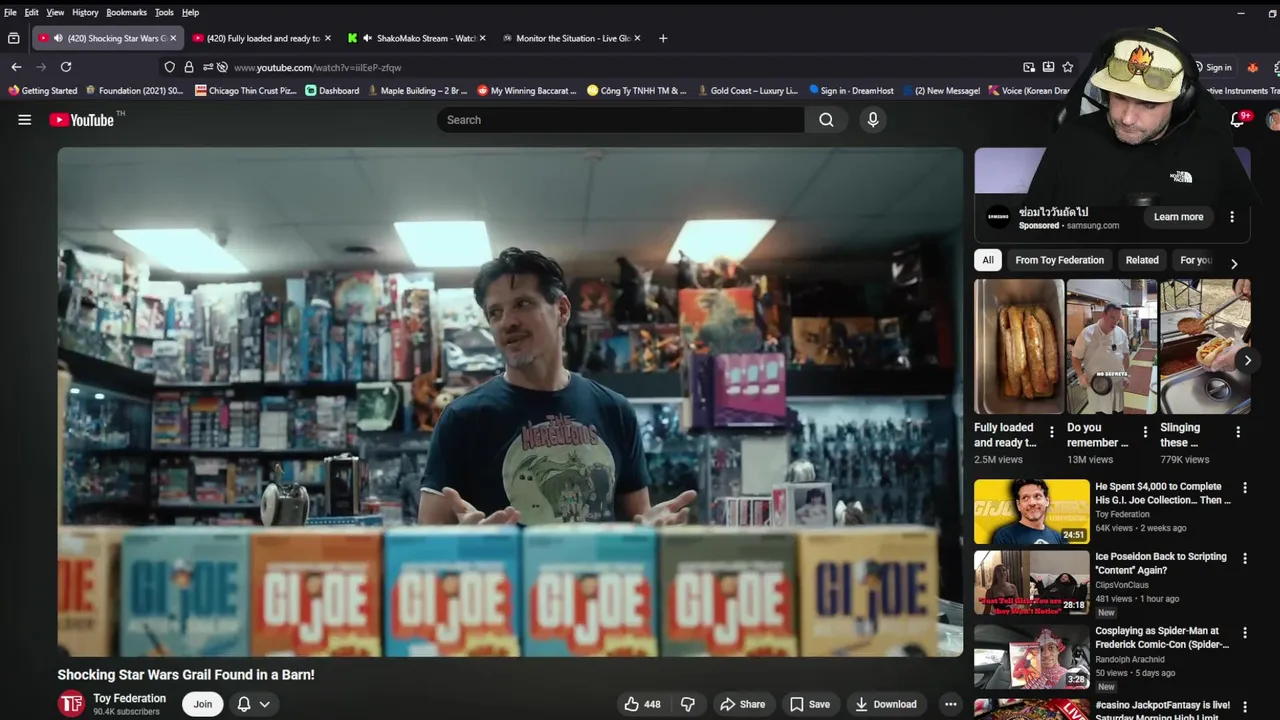Toggle channel notification bell for Toy Federation

243,704
